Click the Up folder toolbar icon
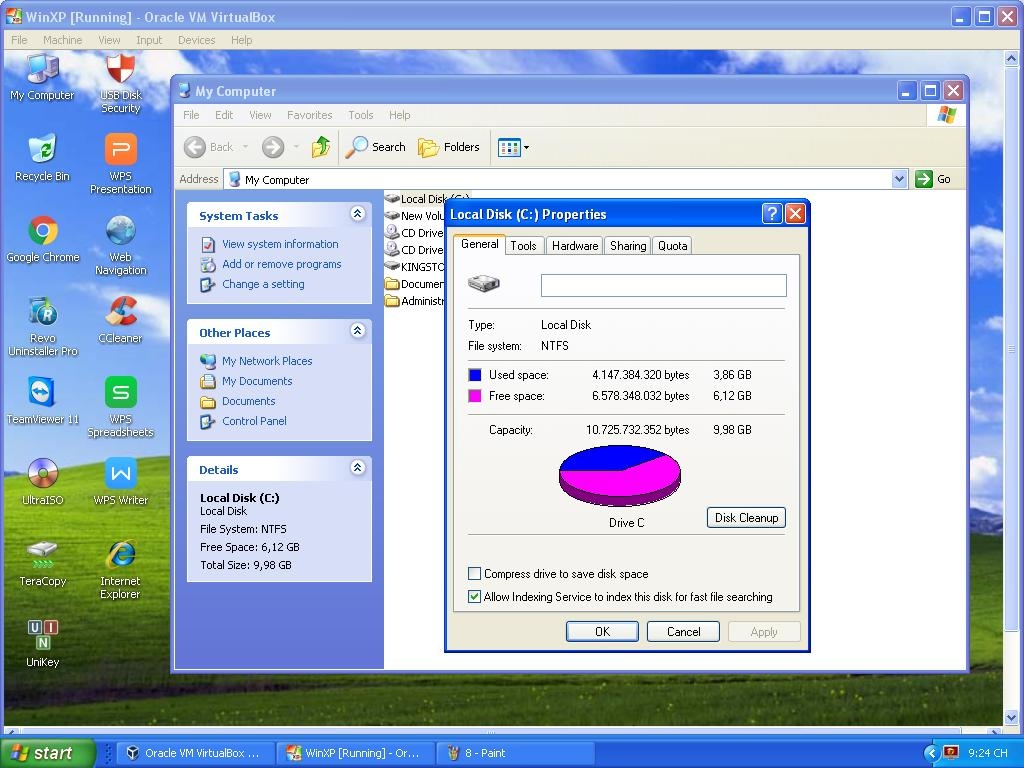1024x768 pixels. pos(321,147)
